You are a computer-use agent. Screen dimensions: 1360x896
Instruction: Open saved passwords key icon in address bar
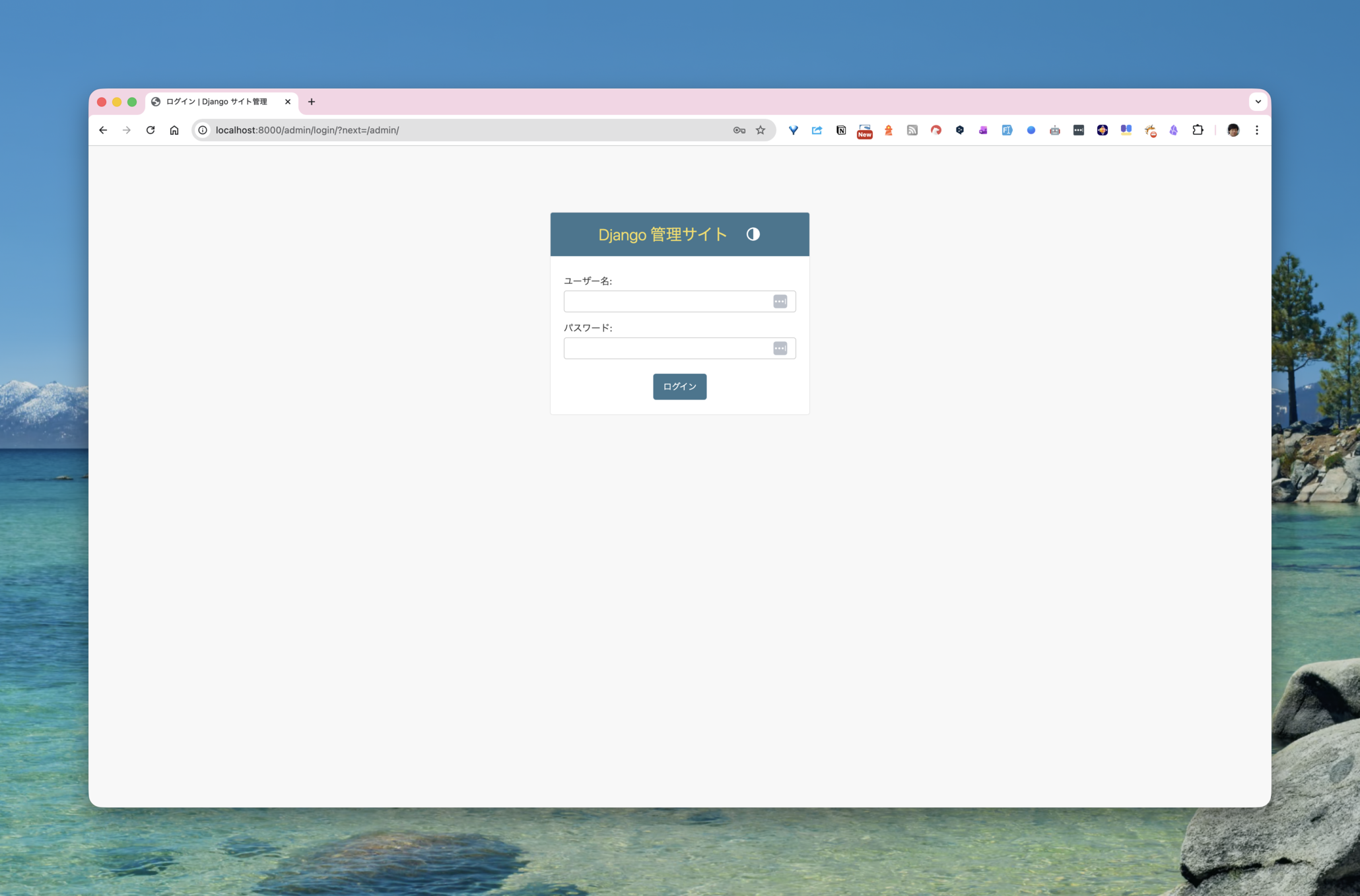739,130
